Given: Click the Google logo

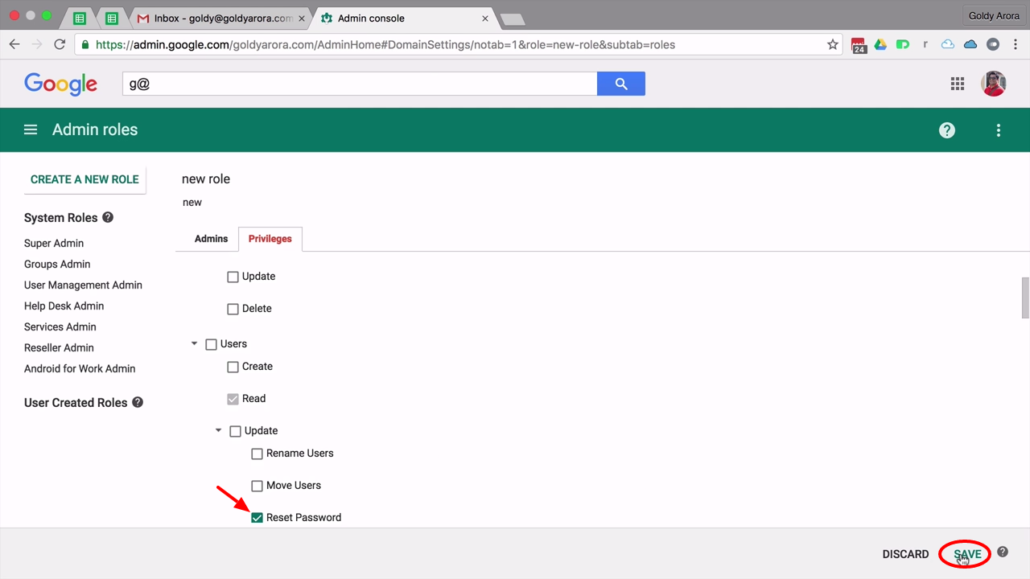Looking at the screenshot, I should pyautogui.click(x=61, y=84).
